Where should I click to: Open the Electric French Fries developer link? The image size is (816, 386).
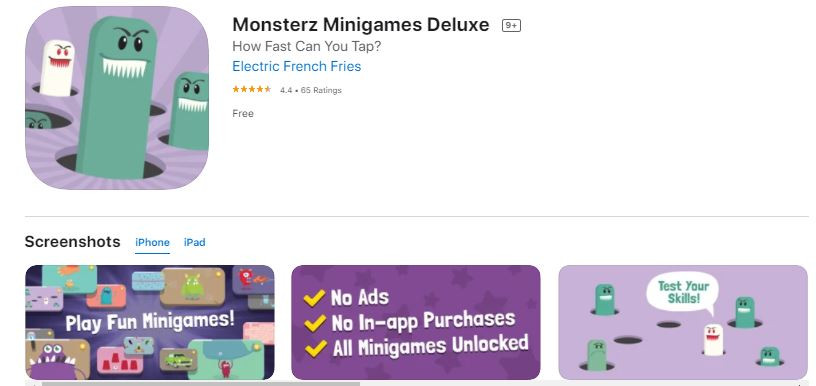pos(297,67)
